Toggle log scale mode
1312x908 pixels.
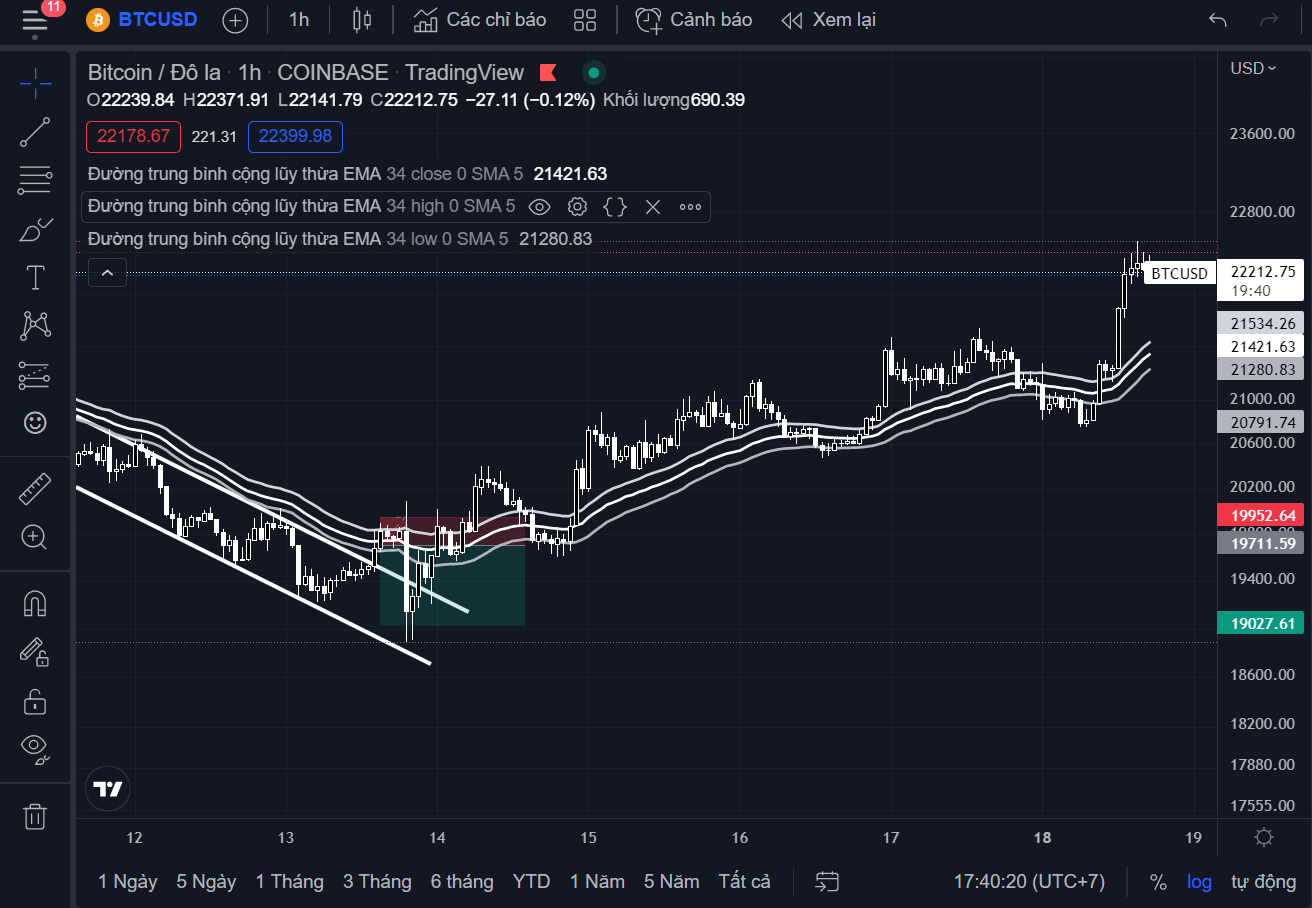click(1199, 881)
